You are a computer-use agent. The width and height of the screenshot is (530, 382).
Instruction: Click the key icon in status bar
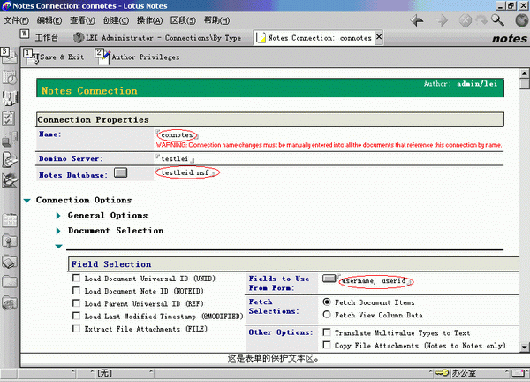point(441,373)
